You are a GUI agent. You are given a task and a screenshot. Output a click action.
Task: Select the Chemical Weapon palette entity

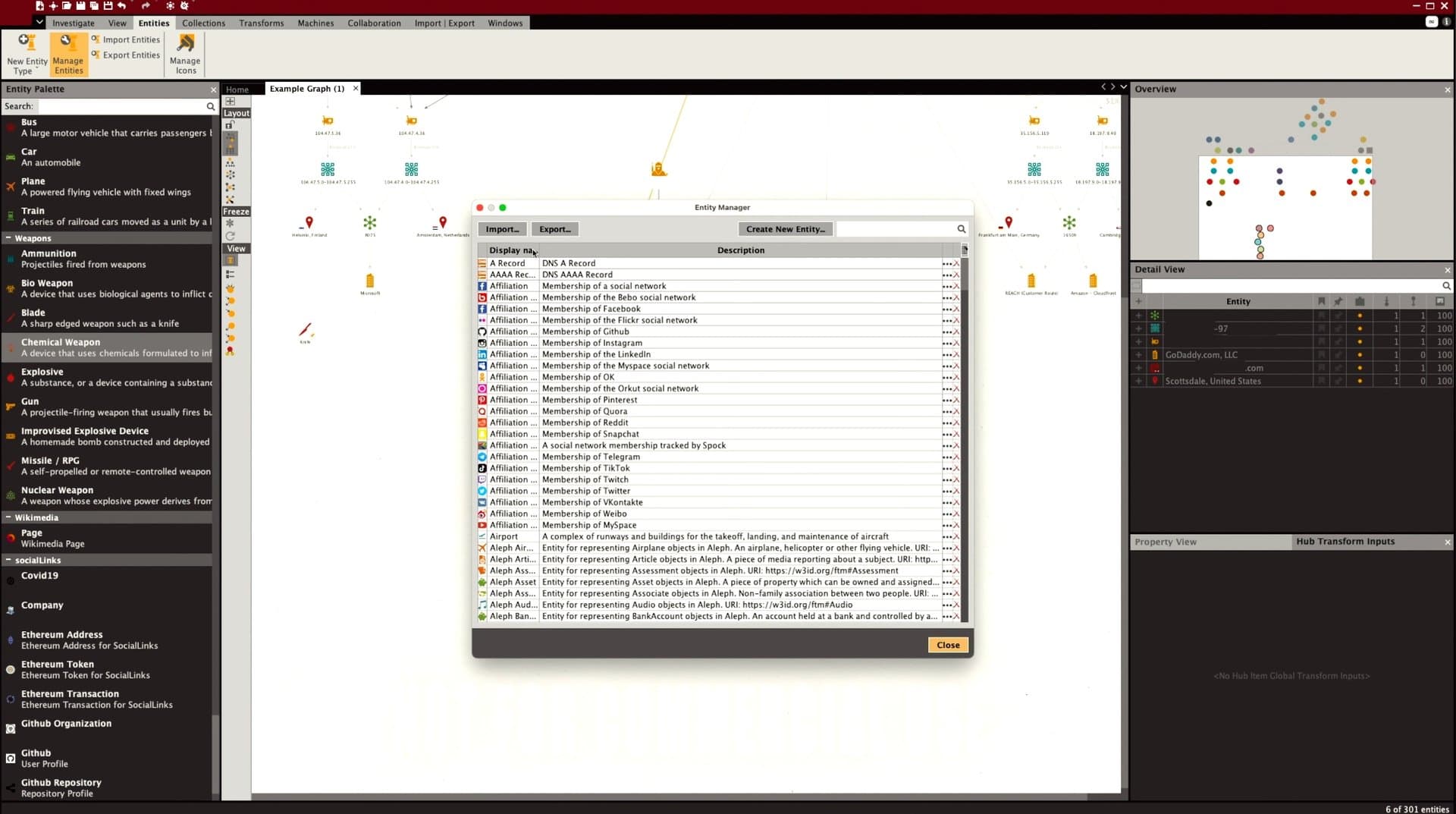tap(107, 347)
